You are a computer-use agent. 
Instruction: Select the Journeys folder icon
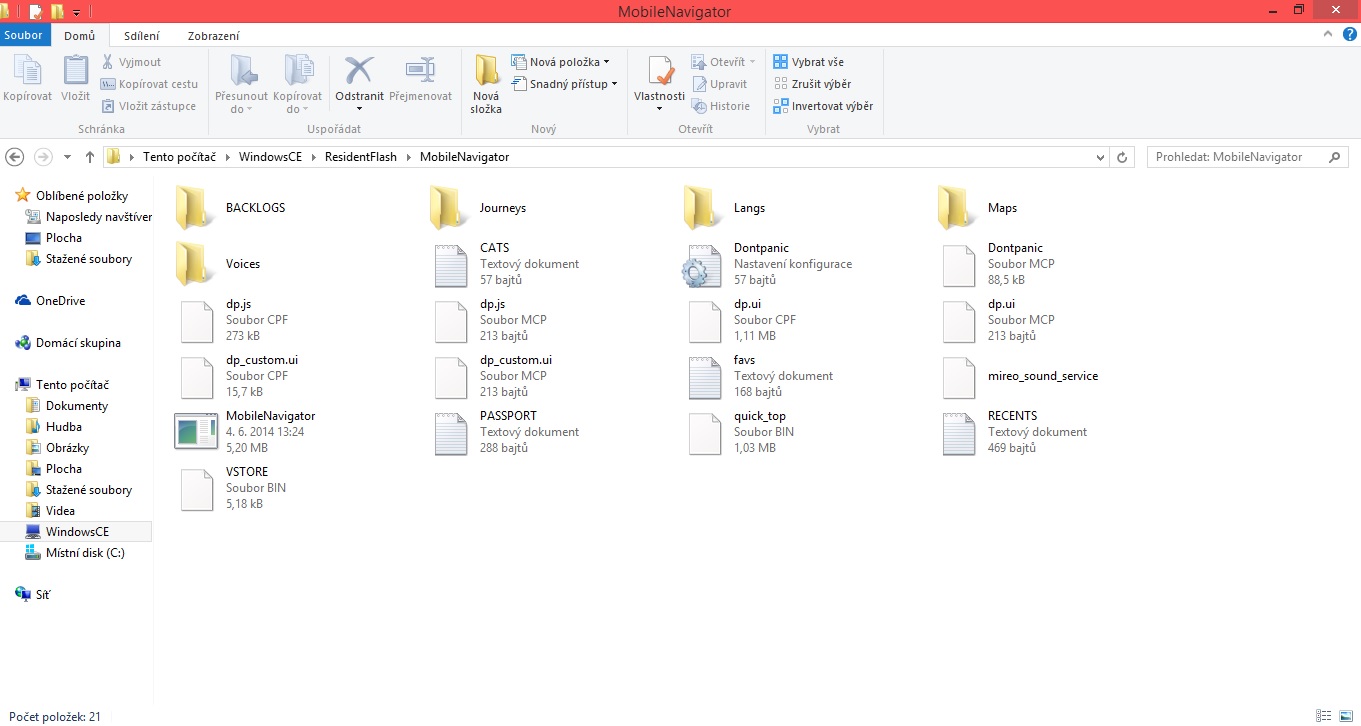(x=448, y=208)
